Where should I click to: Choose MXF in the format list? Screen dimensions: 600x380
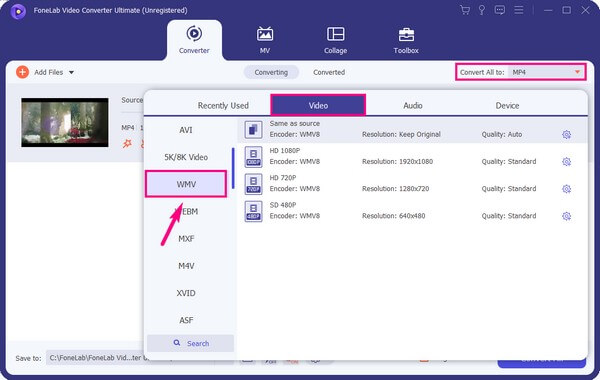coord(186,238)
